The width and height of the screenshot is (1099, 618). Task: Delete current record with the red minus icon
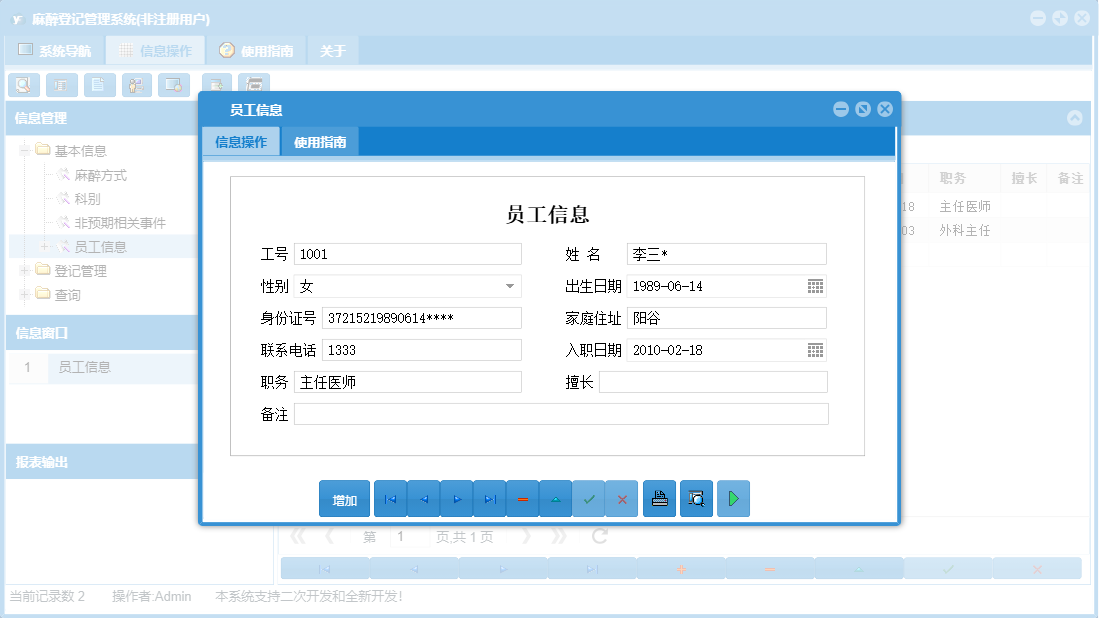pos(523,498)
